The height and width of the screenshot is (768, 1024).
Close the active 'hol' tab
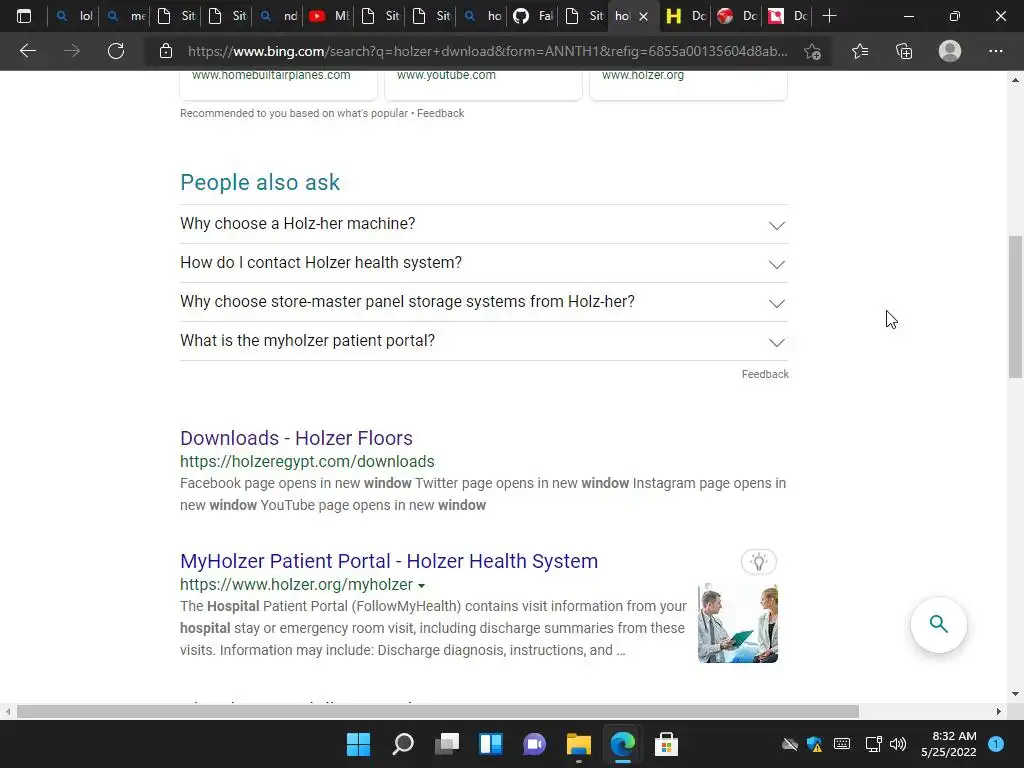click(643, 16)
